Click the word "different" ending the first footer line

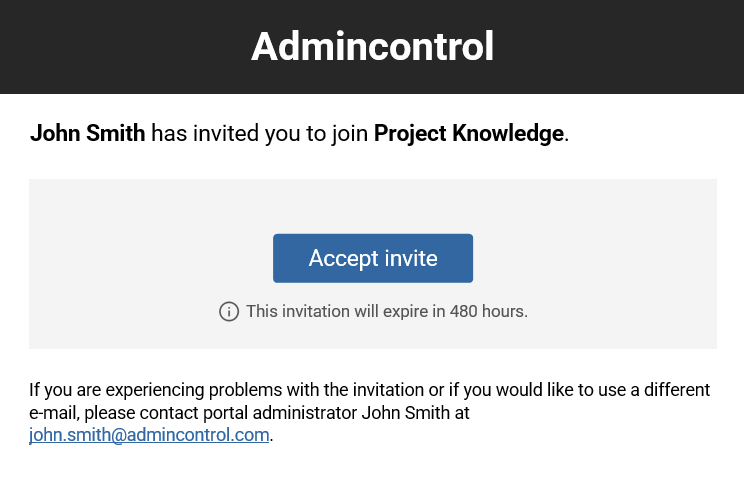677,390
